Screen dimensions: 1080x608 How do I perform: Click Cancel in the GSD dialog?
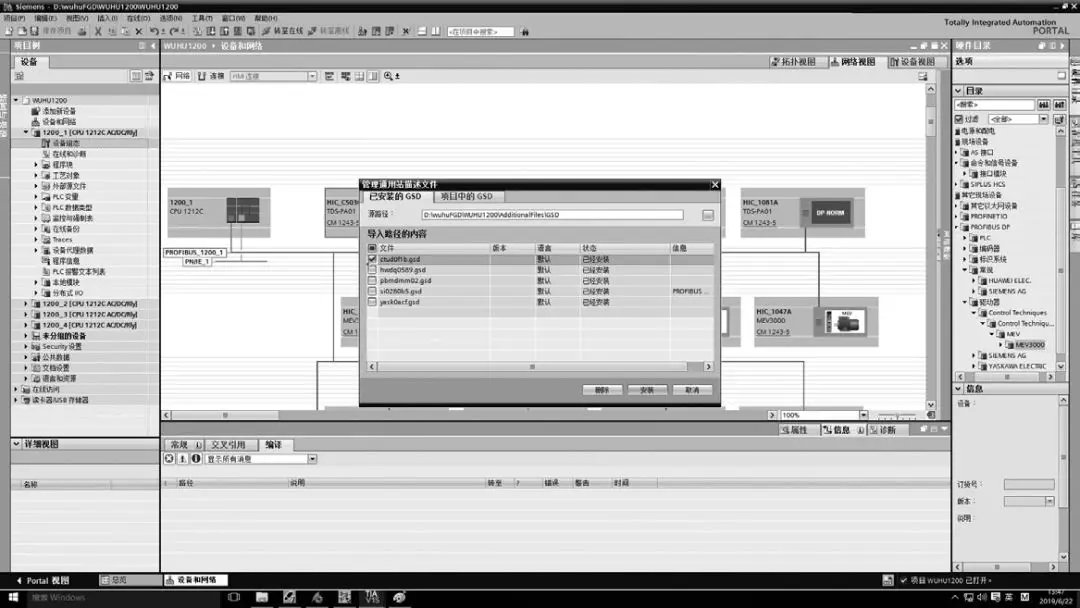tap(691, 390)
